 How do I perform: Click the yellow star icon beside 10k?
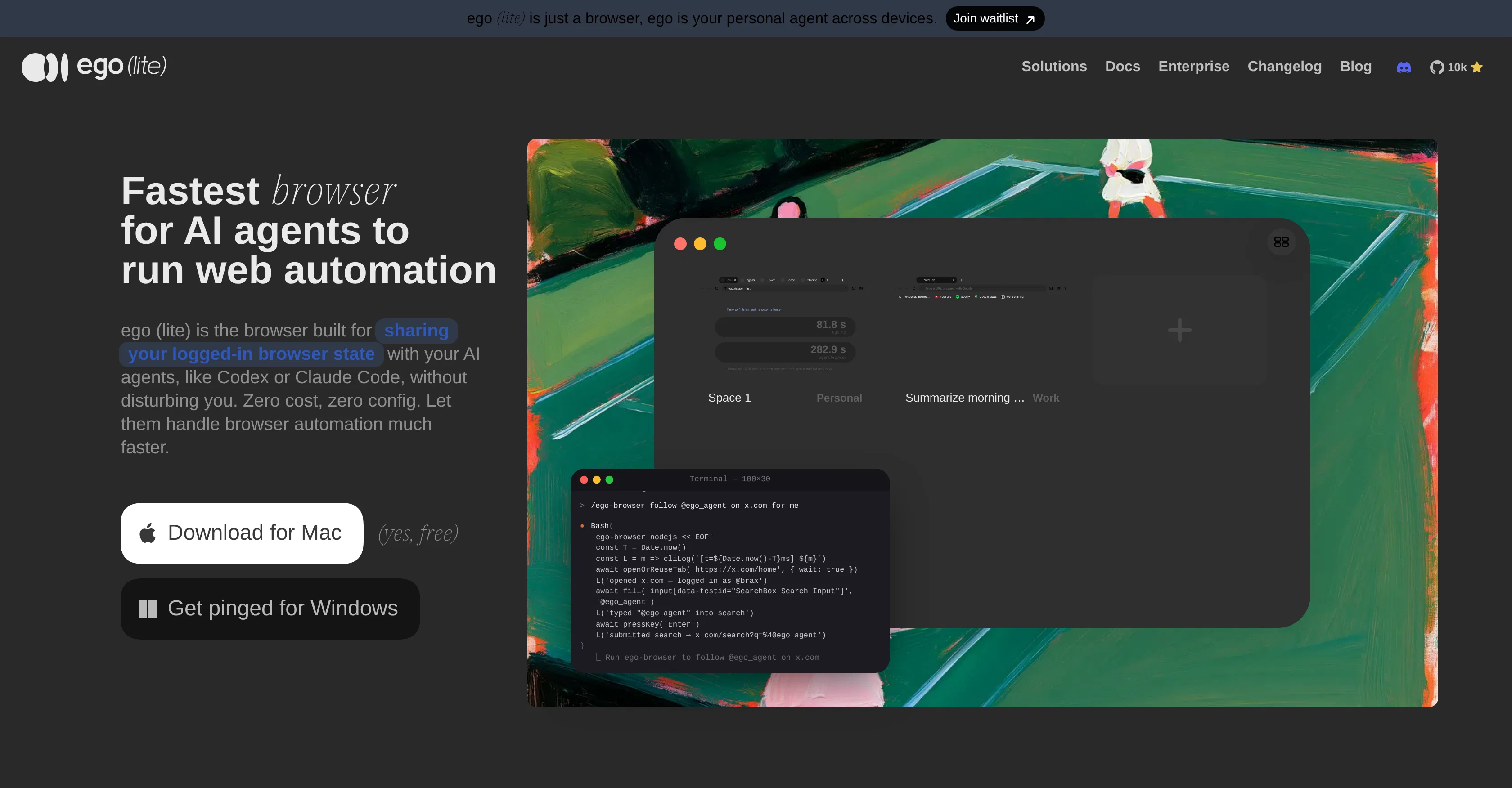pos(1477,67)
